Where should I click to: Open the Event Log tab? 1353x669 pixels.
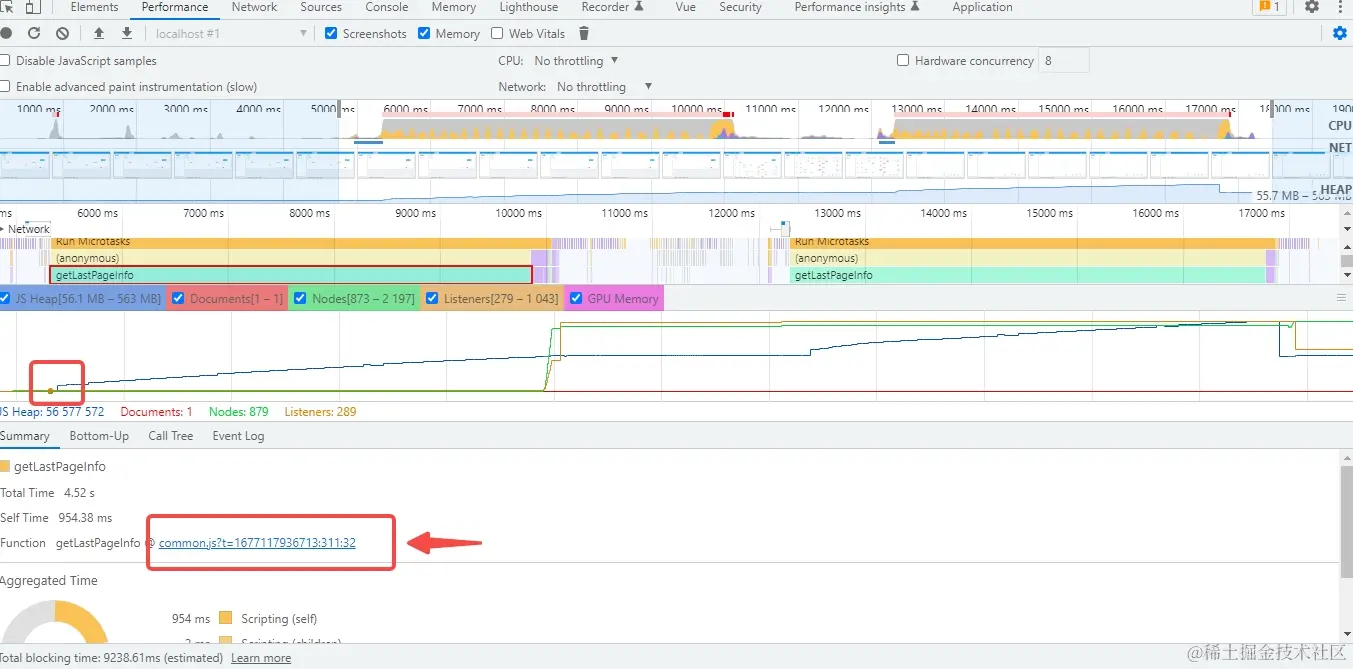238,436
